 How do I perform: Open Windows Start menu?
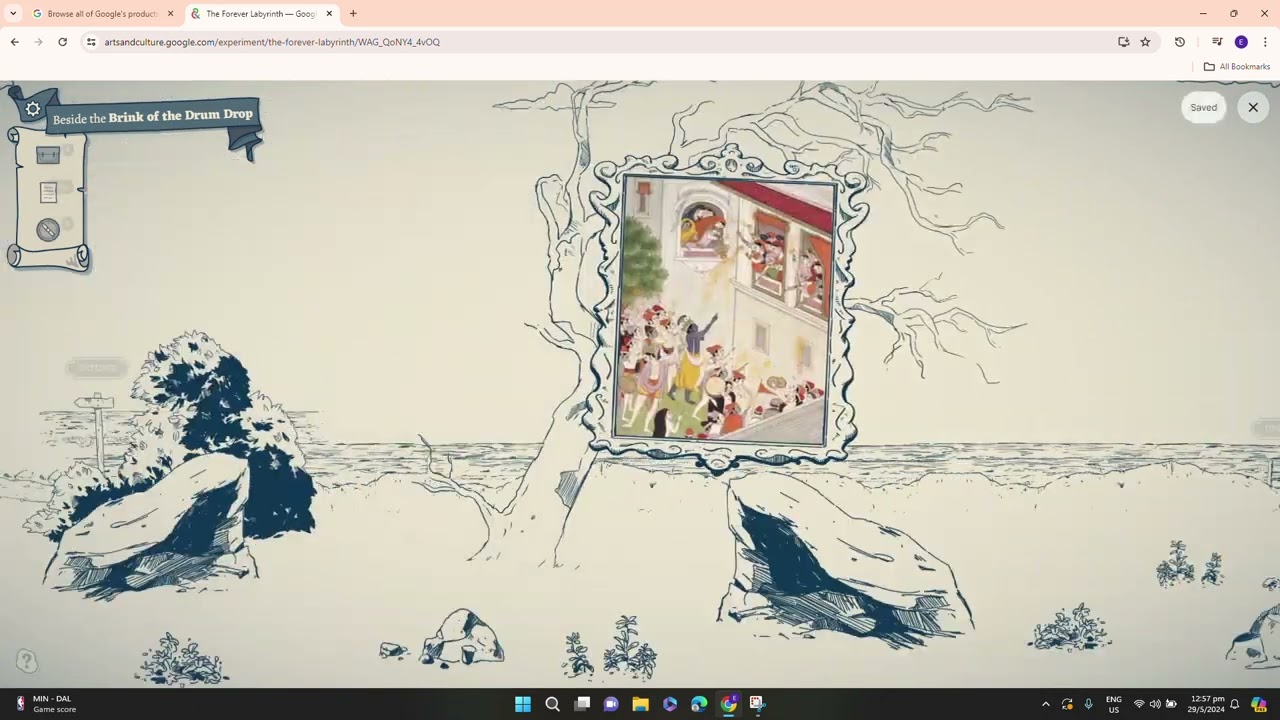pyautogui.click(x=523, y=704)
